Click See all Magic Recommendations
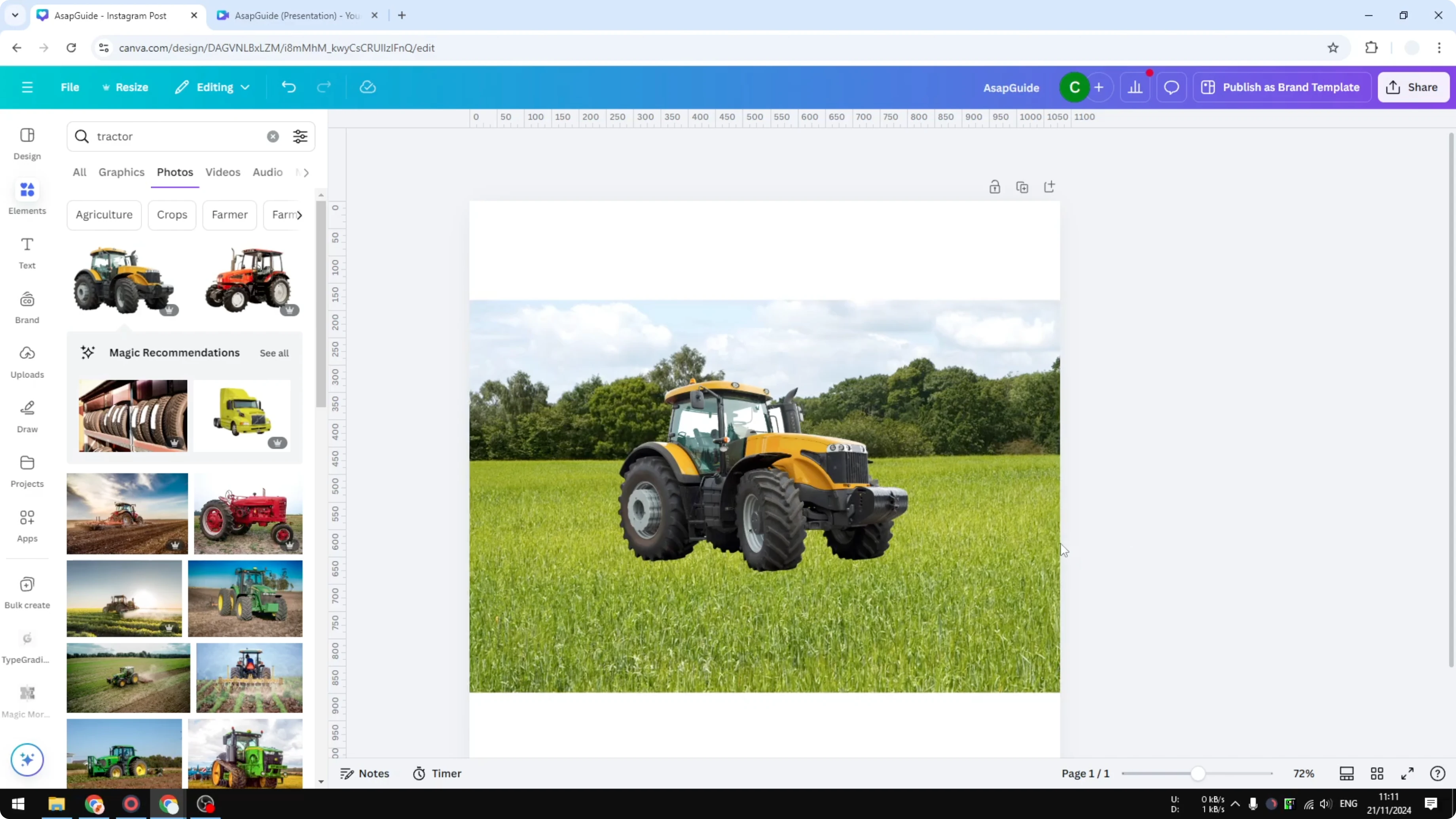Image resolution: width=1456 pixels, height=819 pixels. point(274,353)
